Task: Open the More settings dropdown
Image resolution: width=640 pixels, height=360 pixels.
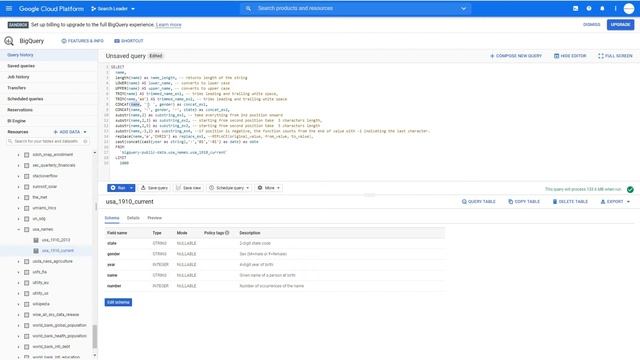Action: point(269,188)
